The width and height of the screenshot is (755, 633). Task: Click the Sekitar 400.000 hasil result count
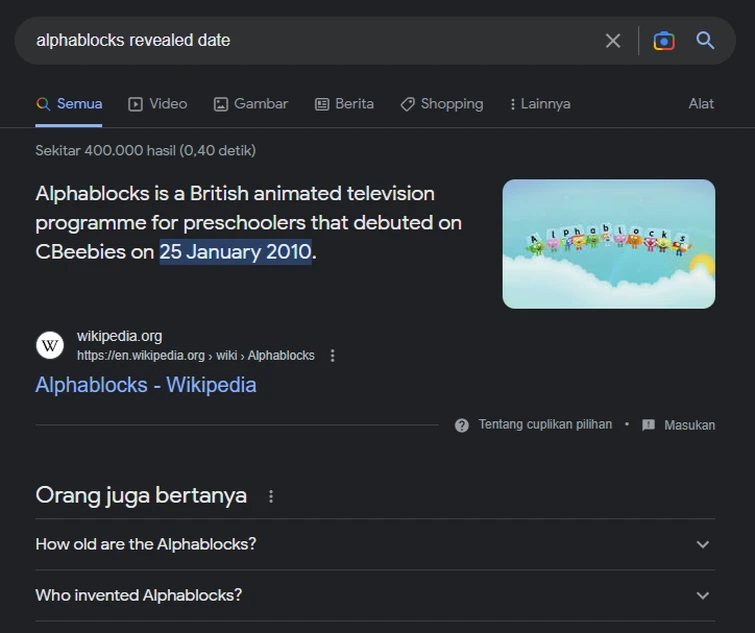(145, 151)
